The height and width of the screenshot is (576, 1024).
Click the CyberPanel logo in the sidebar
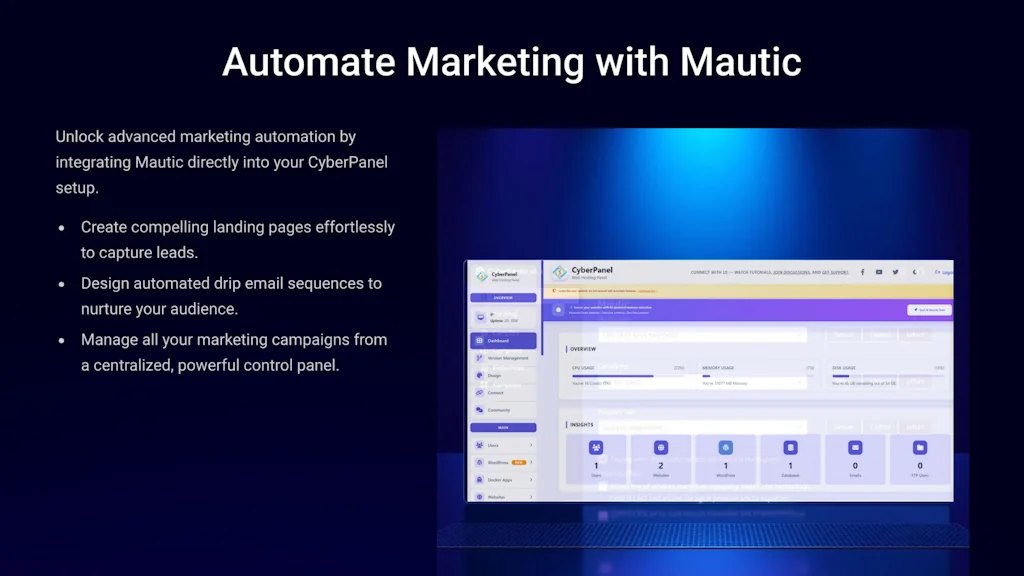coord(482,276)
